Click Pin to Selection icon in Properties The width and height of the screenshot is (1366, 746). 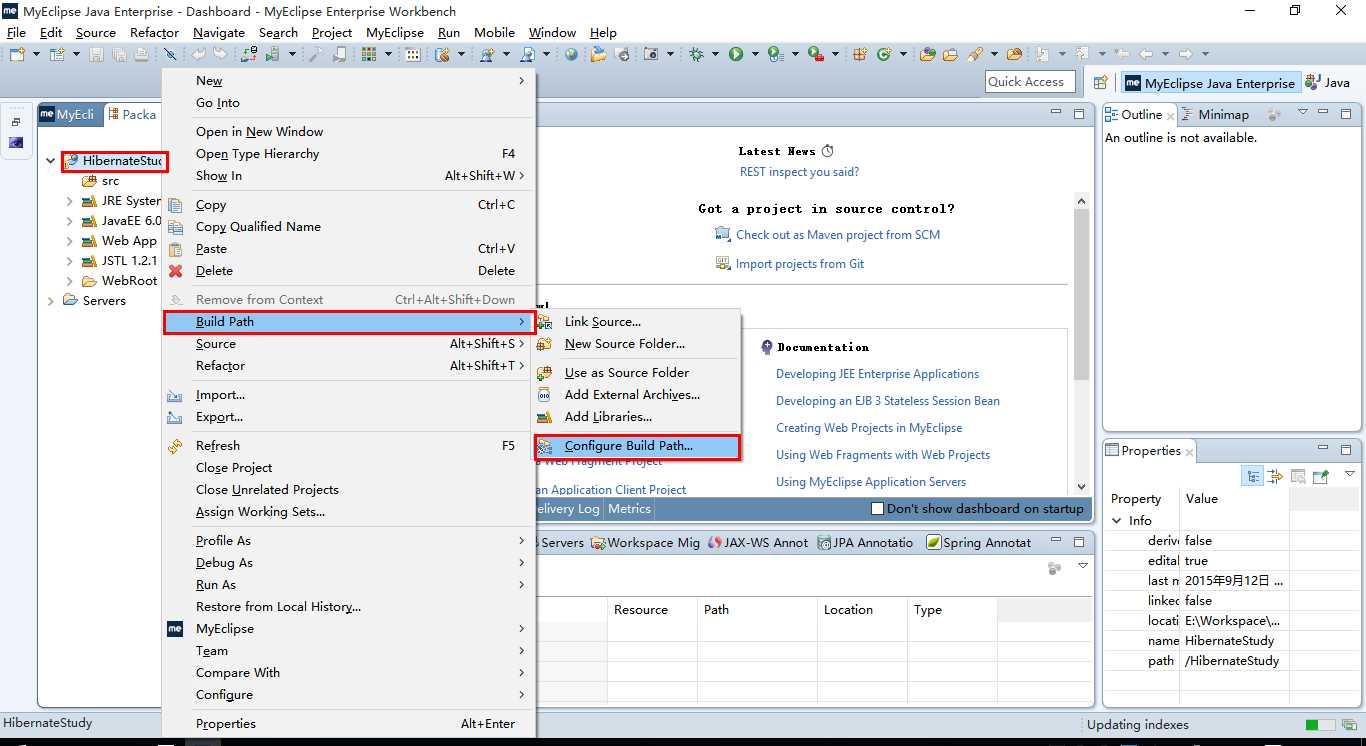pyautogui.click(x=1321, y=476)
